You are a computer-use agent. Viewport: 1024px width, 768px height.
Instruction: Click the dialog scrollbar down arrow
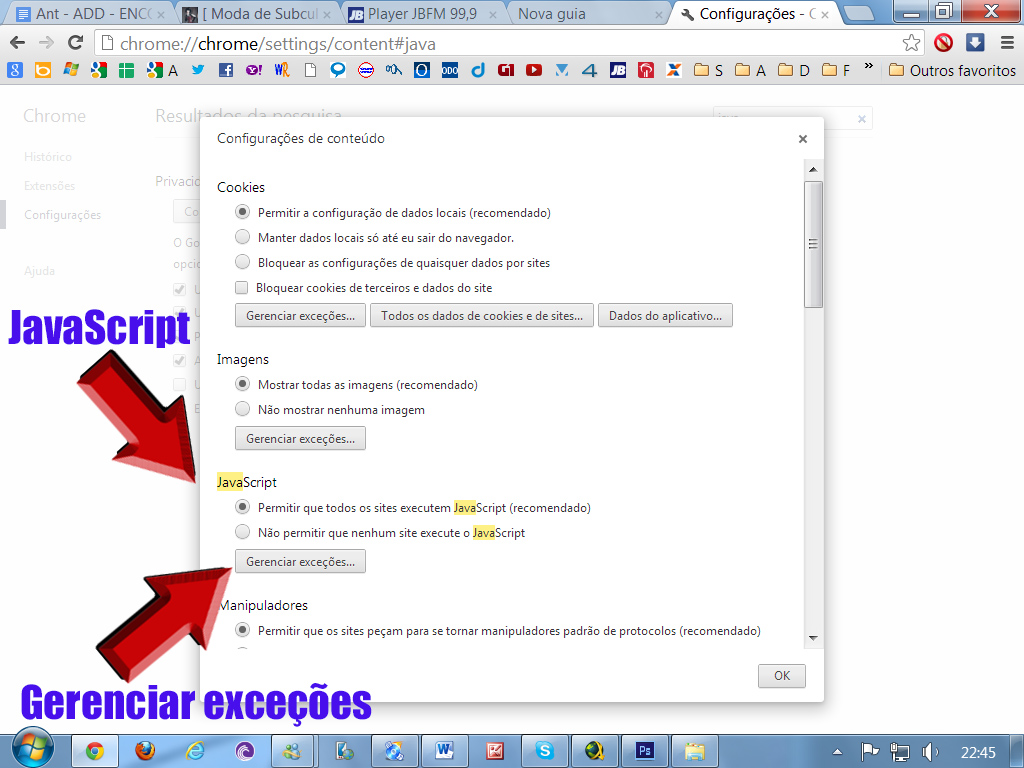pyautogui.click(x=813, y=638)
